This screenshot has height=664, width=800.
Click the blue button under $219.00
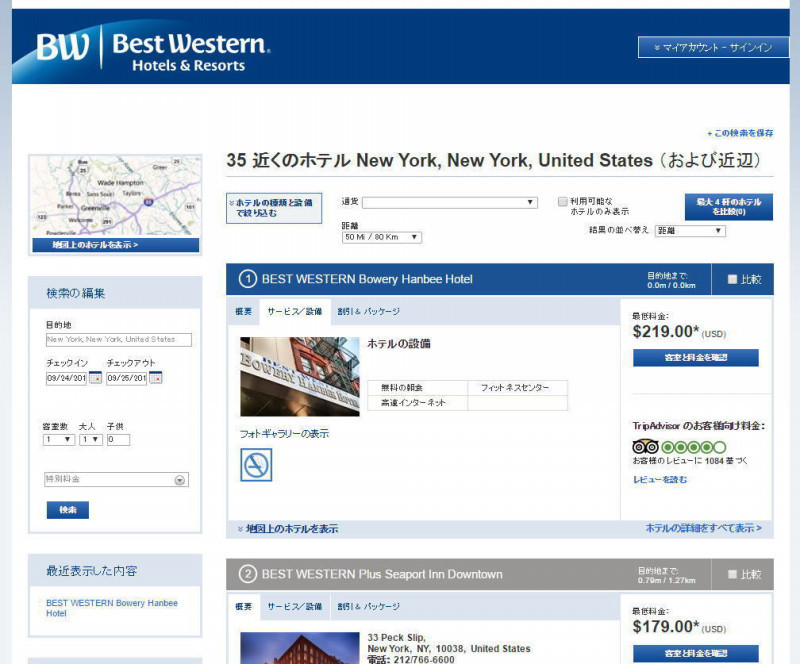[x=695, y=358]
